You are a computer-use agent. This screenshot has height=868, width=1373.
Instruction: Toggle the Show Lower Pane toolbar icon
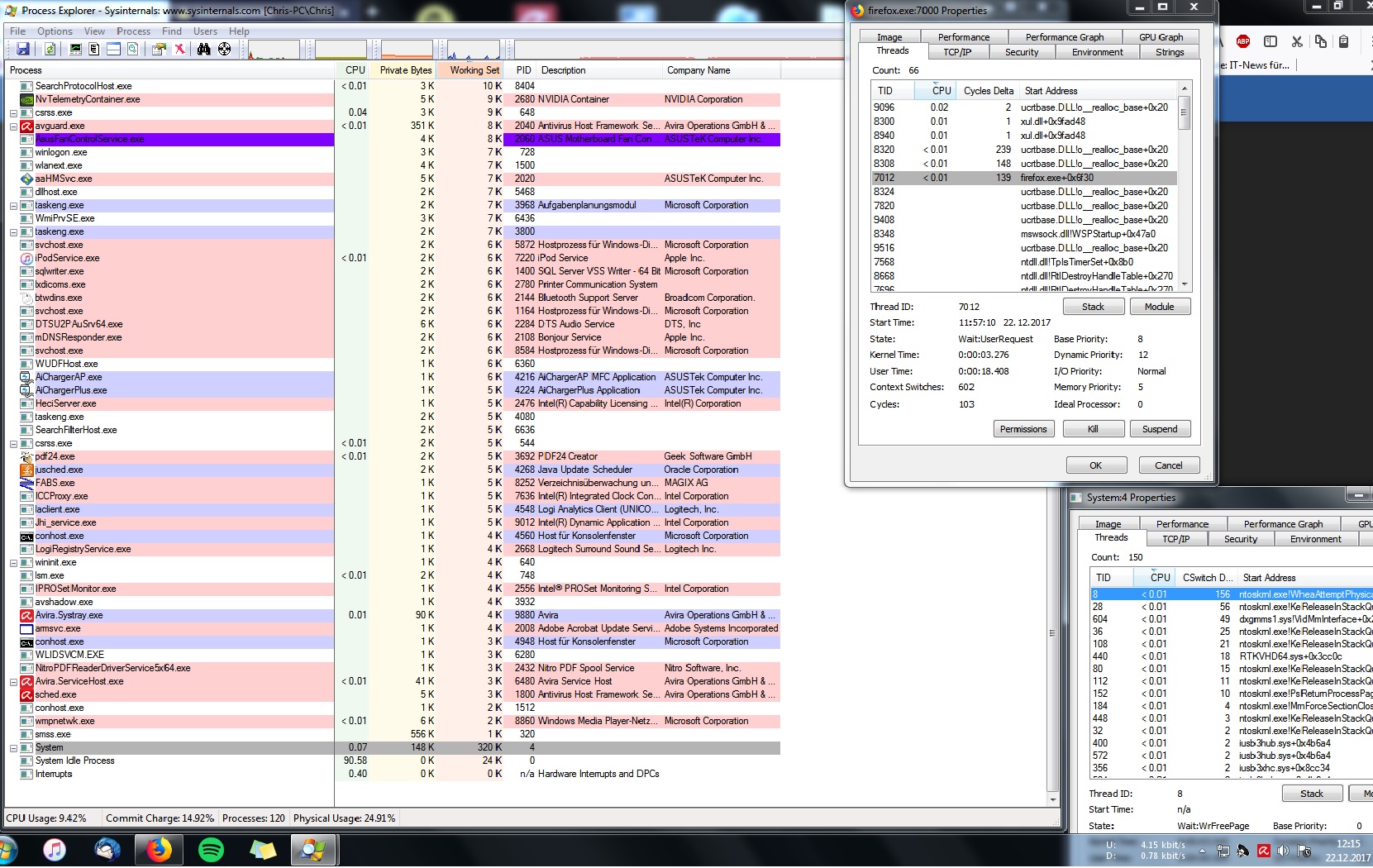coord(113,50)
